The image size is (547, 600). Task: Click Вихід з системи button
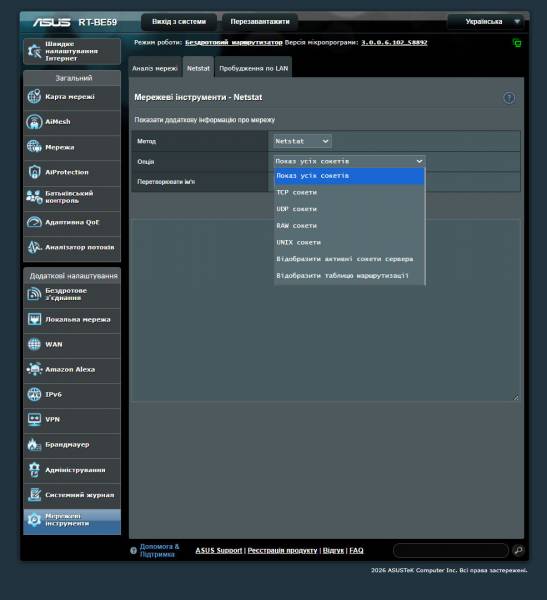point(179,22)
